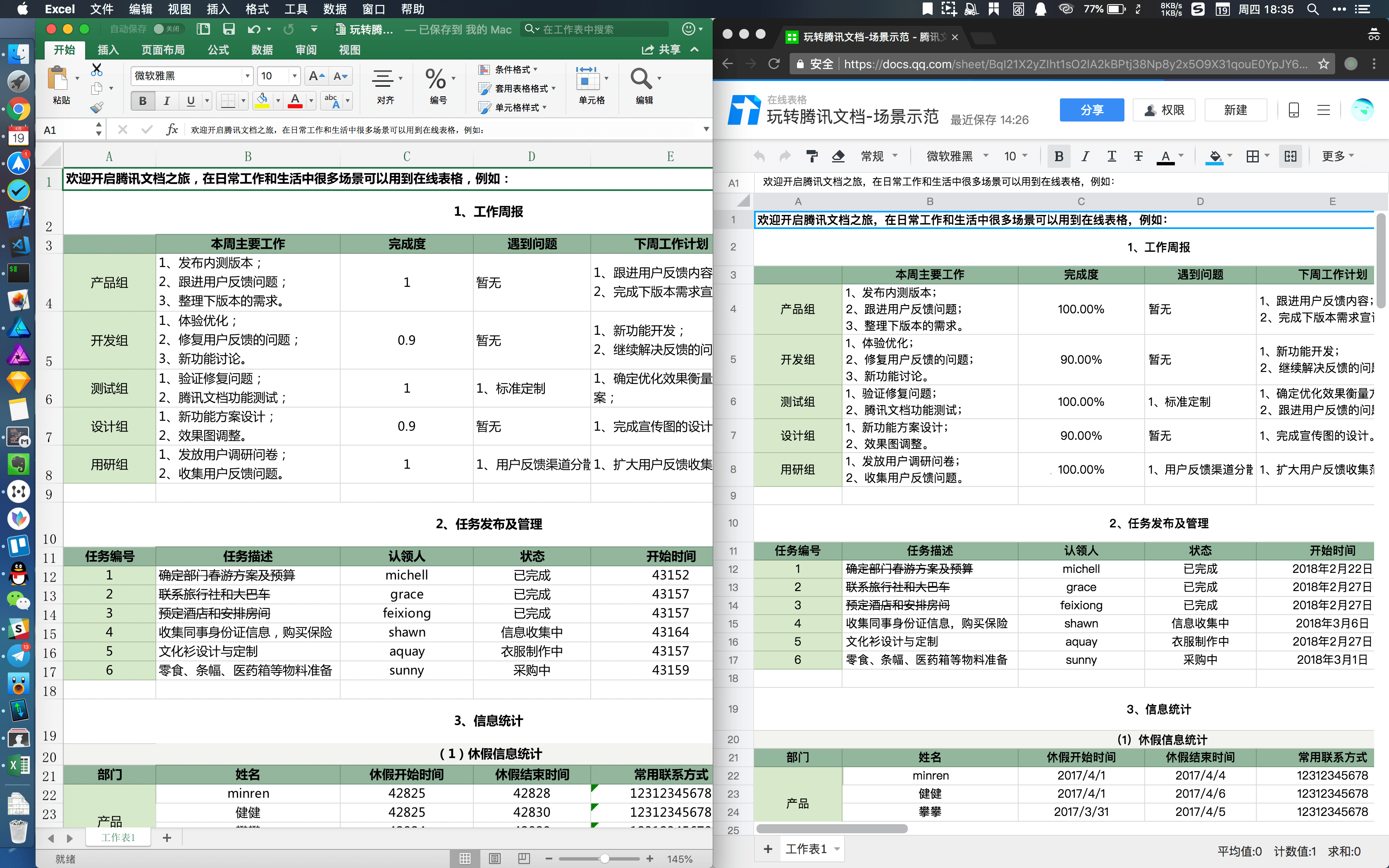This screenshot has height=868, width=1389.
Task: Click the Cut scissors icon in Excel
Action: [96, 70]
